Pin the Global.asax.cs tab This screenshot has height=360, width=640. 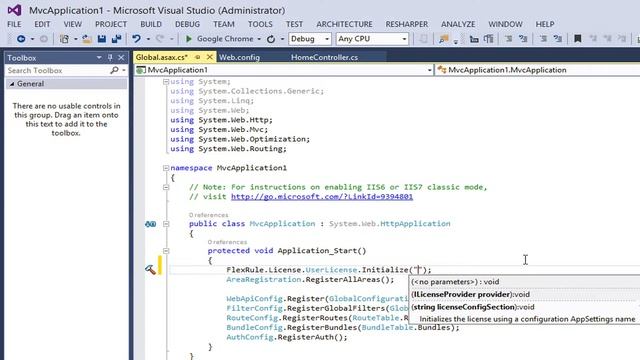pos(198,57)
